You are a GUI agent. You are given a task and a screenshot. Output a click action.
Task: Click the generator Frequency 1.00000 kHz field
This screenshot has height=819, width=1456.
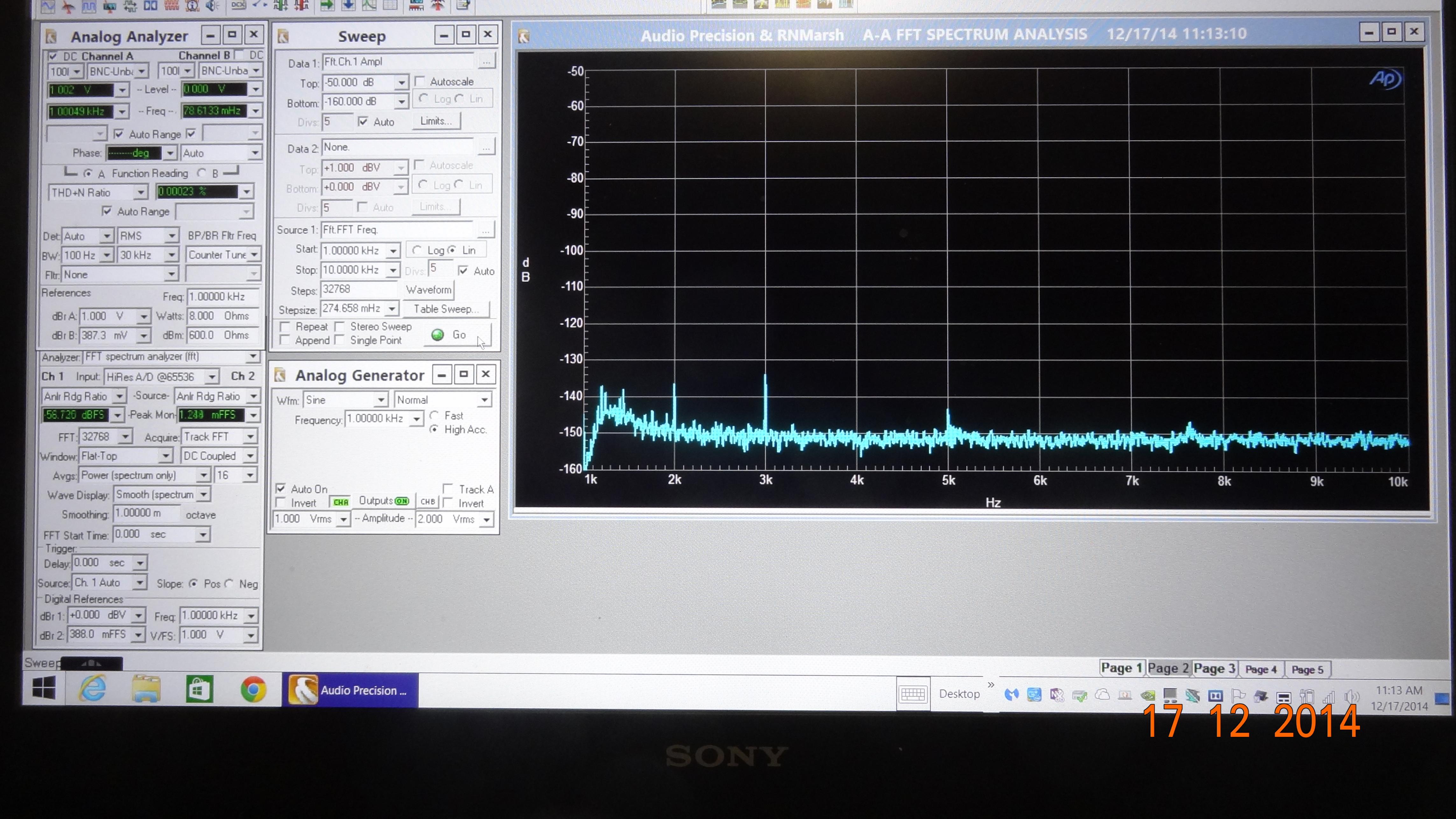point(377,419)
